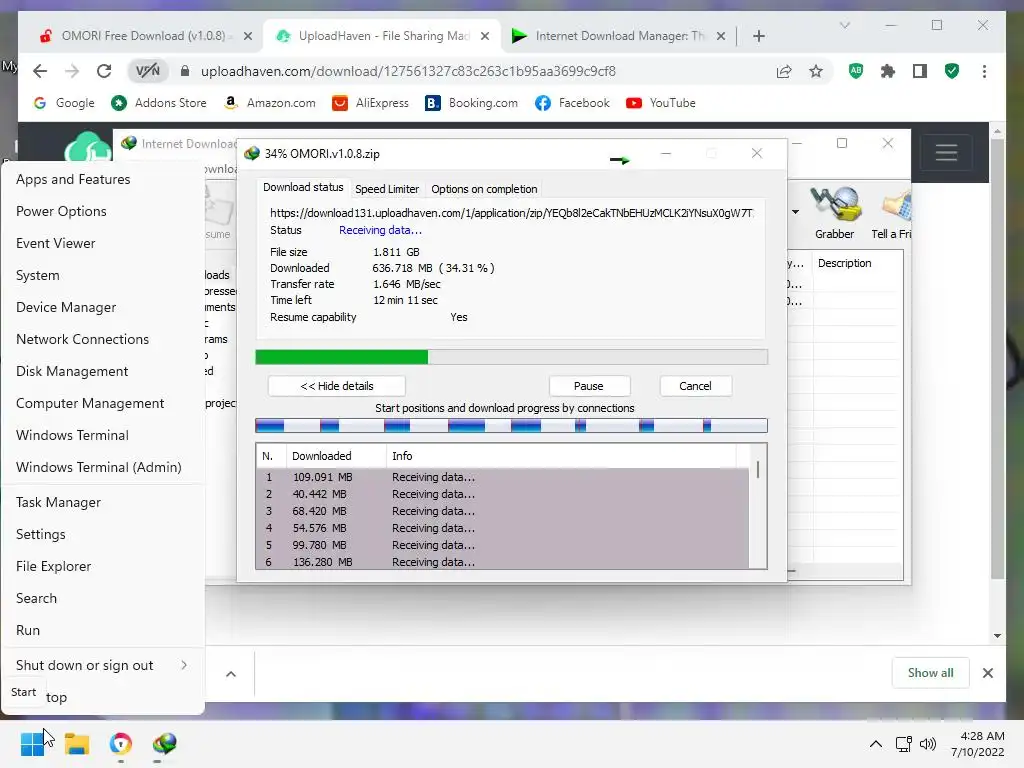
Task: Expand the download item chevron
Action: pos(231,674)
